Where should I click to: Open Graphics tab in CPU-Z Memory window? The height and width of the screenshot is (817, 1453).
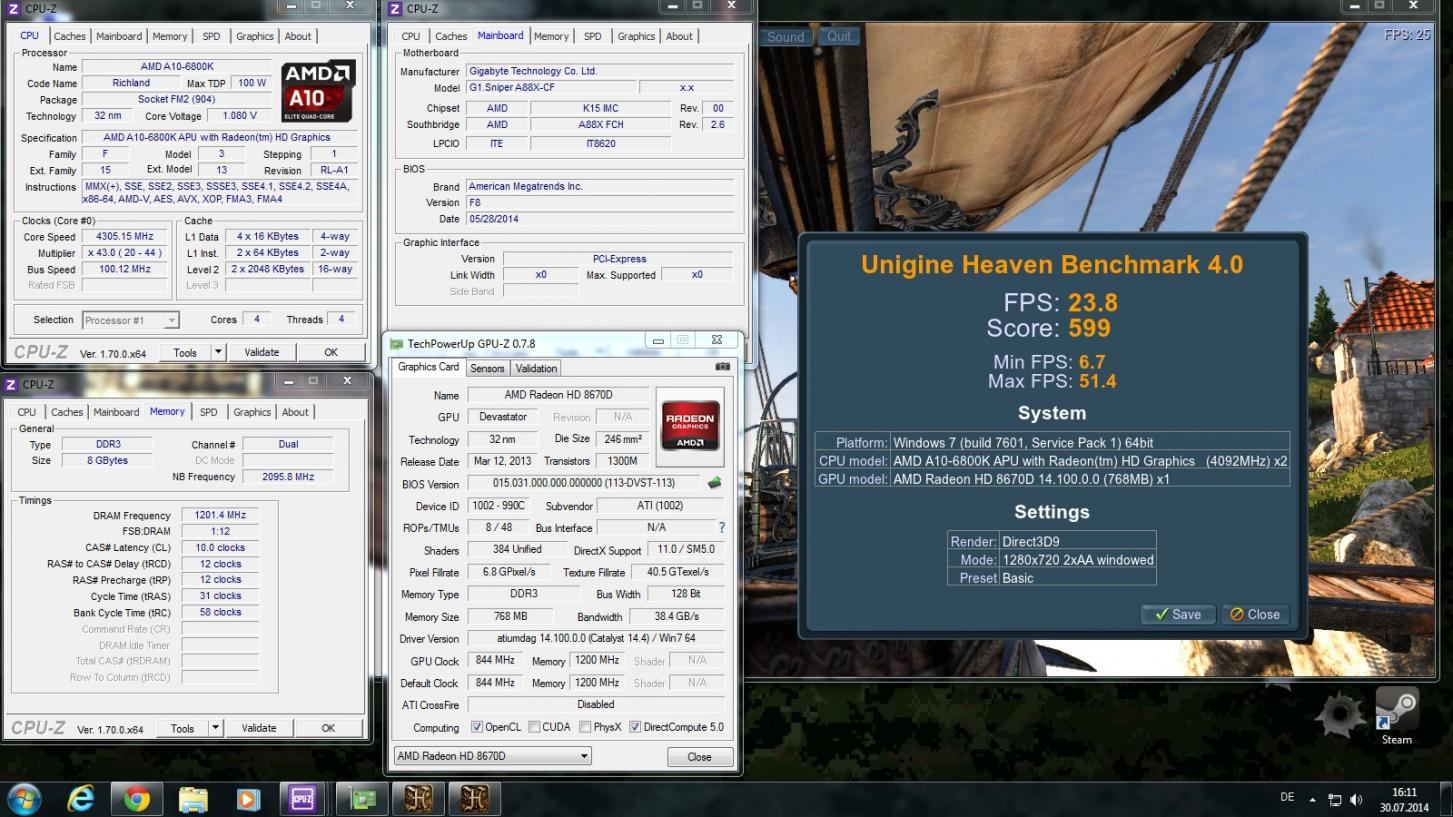(x=252, y=412)
